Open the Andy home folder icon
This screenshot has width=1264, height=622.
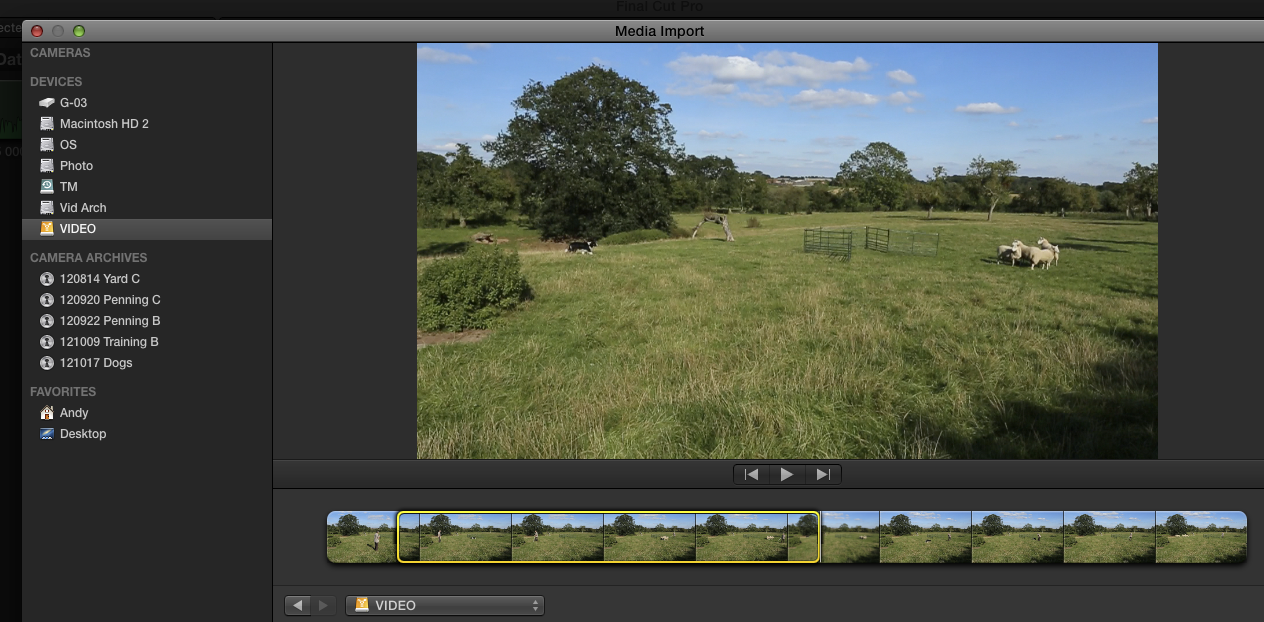pos(46,413)
